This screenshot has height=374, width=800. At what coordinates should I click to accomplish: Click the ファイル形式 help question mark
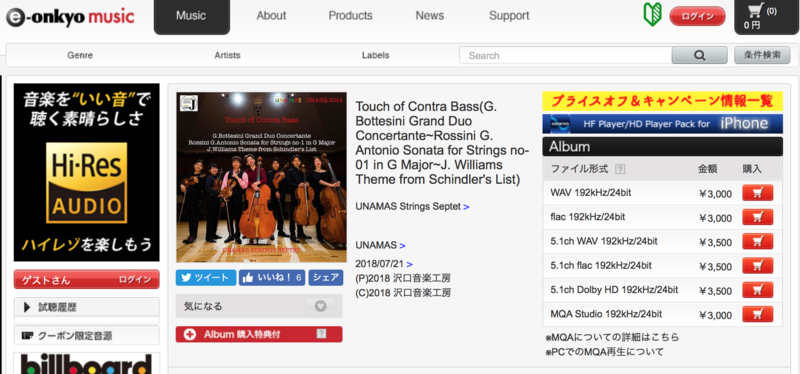pos(620,169)
